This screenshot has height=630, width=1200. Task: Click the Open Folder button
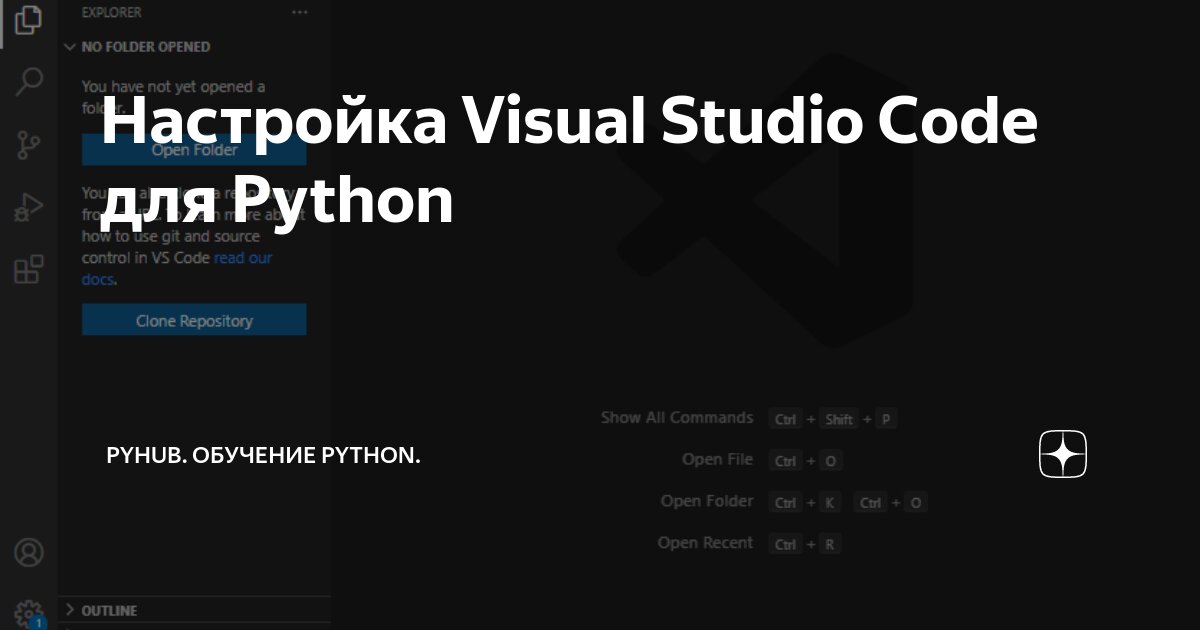[194, 150]
